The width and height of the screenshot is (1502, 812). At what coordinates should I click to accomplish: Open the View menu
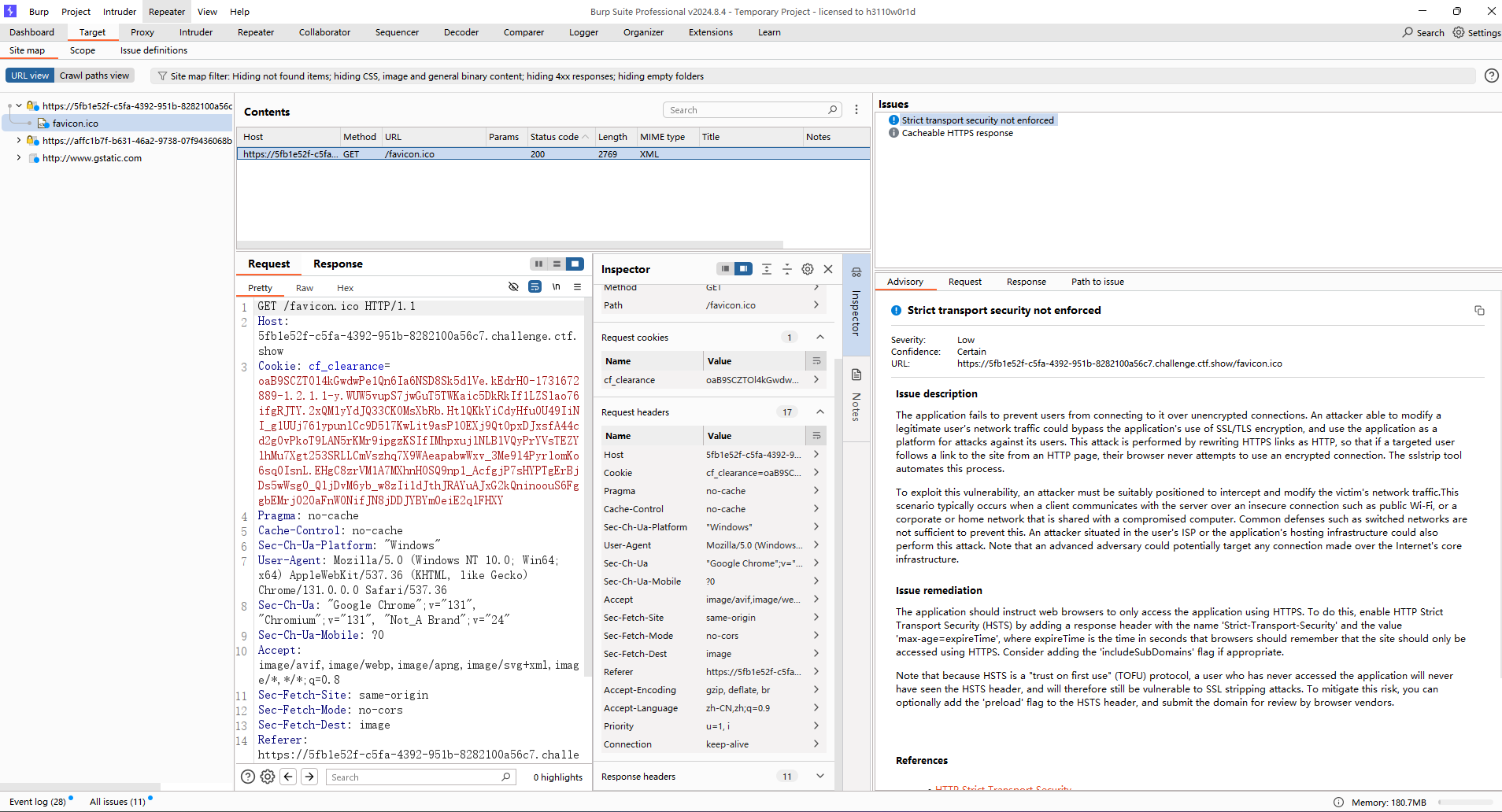pyautogui.click(x=207, y=12)
